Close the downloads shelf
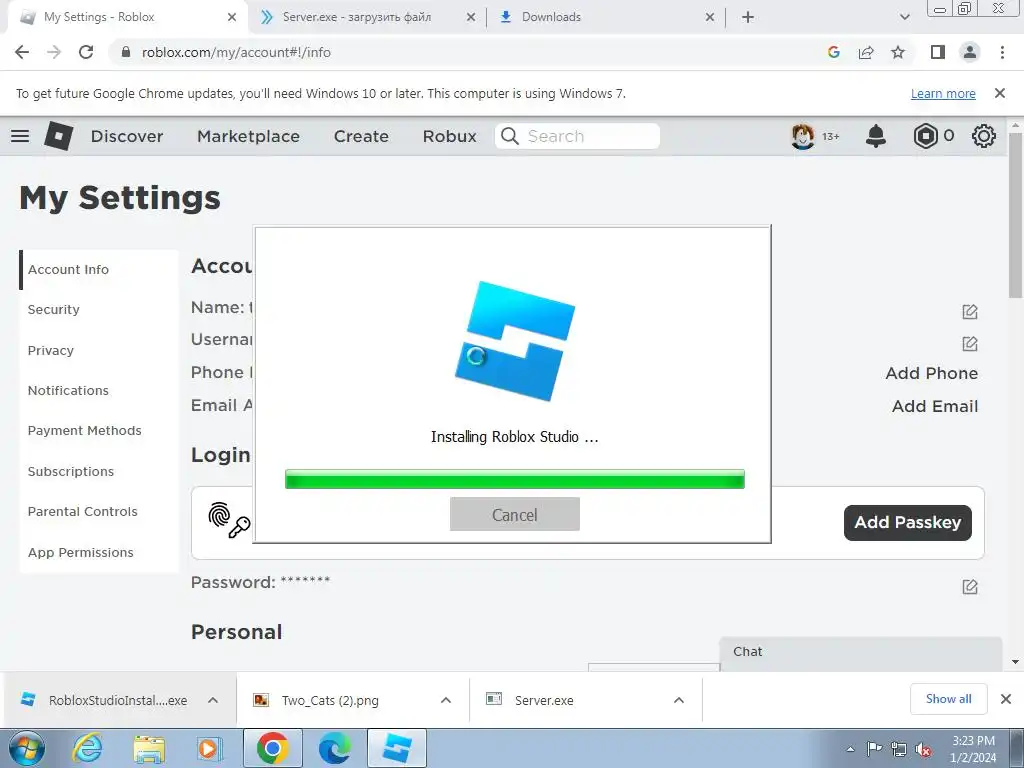The width and height of the screenshot is (1024, 768). [1006, 699]
